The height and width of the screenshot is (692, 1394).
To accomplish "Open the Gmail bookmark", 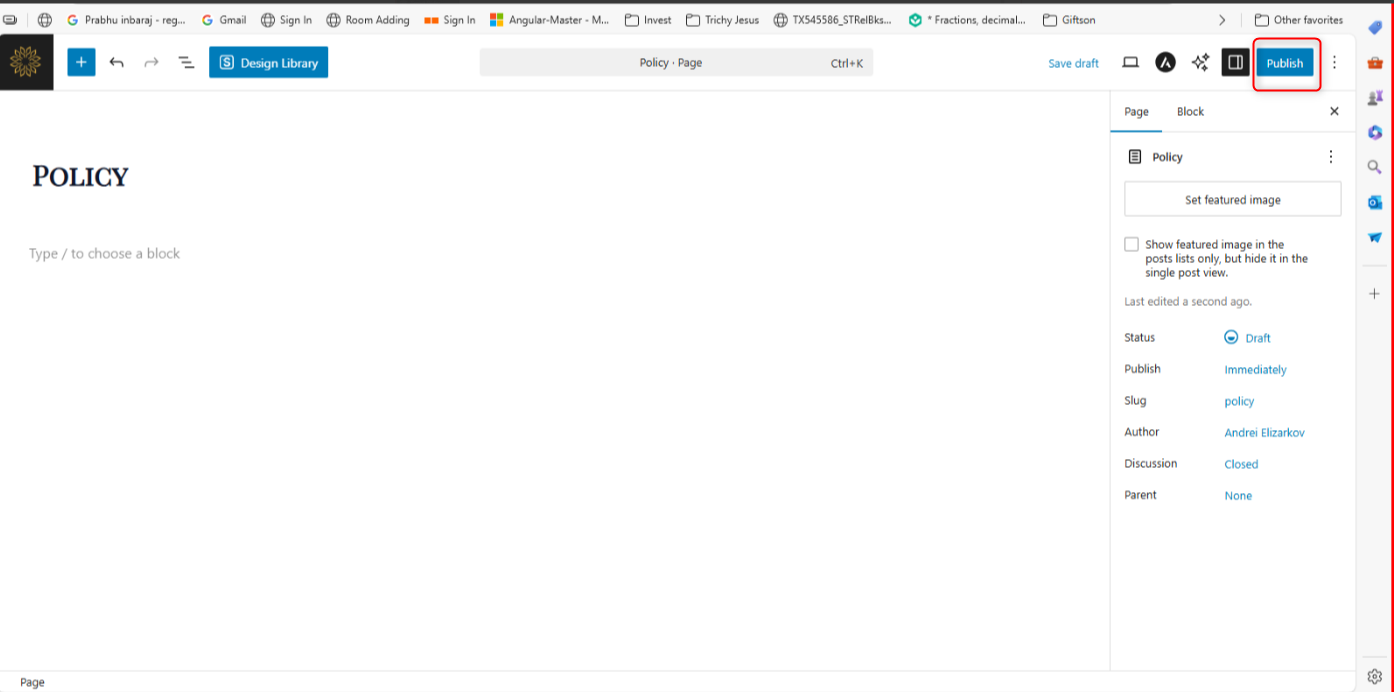I will [x=223, y=20].
